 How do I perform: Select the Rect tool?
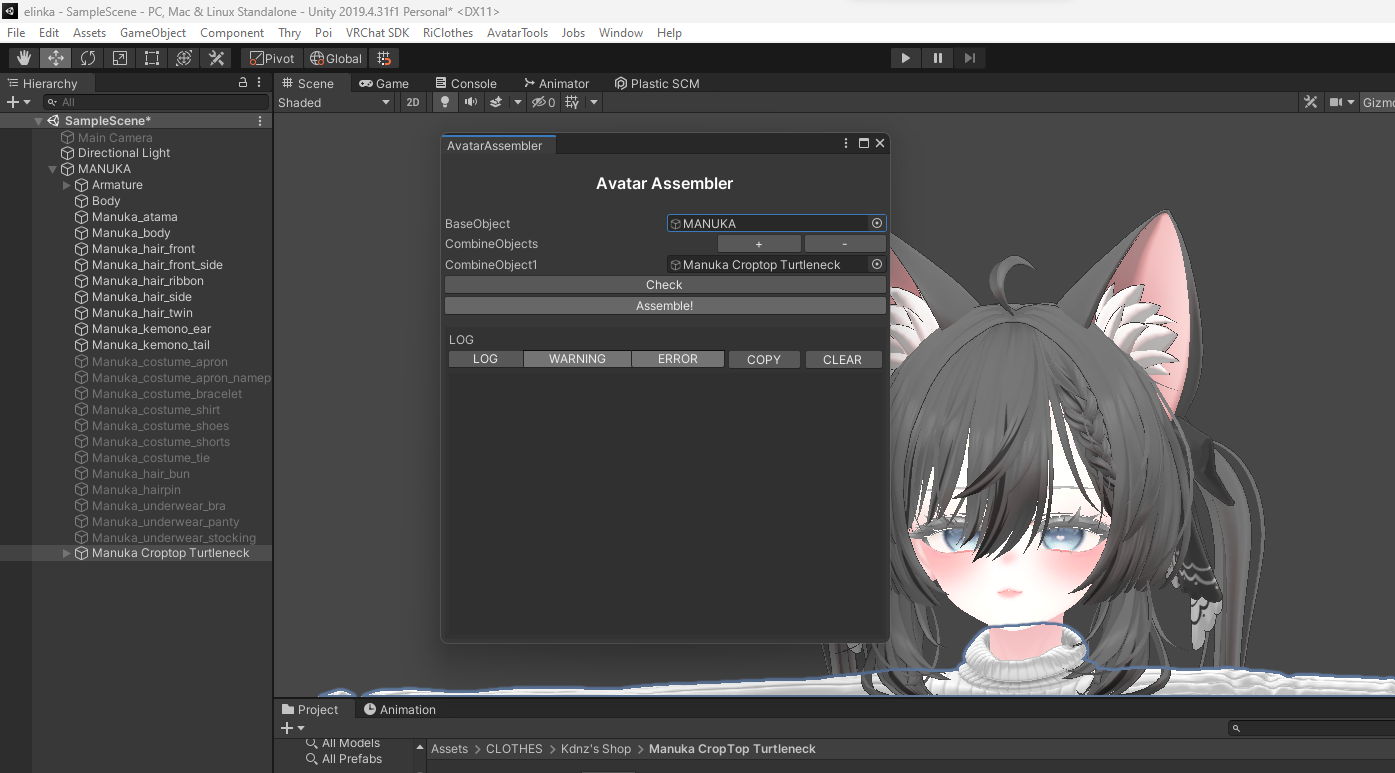click(x=152, y=58)
